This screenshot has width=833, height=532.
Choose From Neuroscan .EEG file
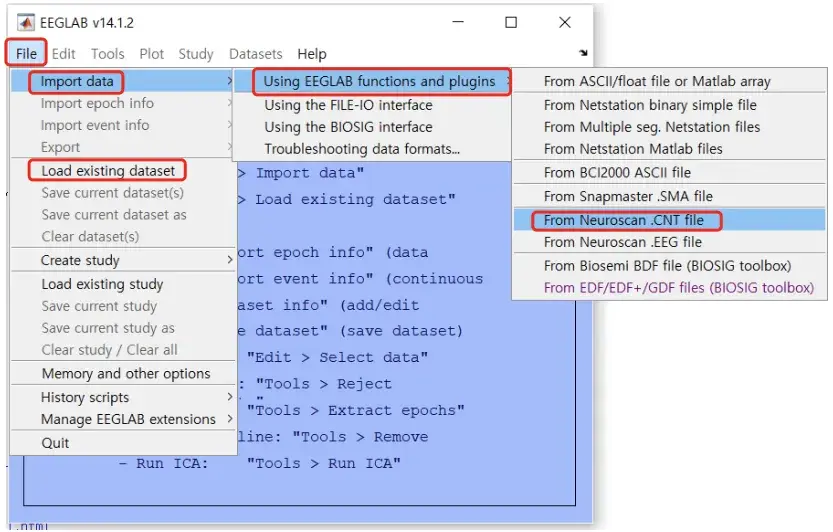pos(622,242)
